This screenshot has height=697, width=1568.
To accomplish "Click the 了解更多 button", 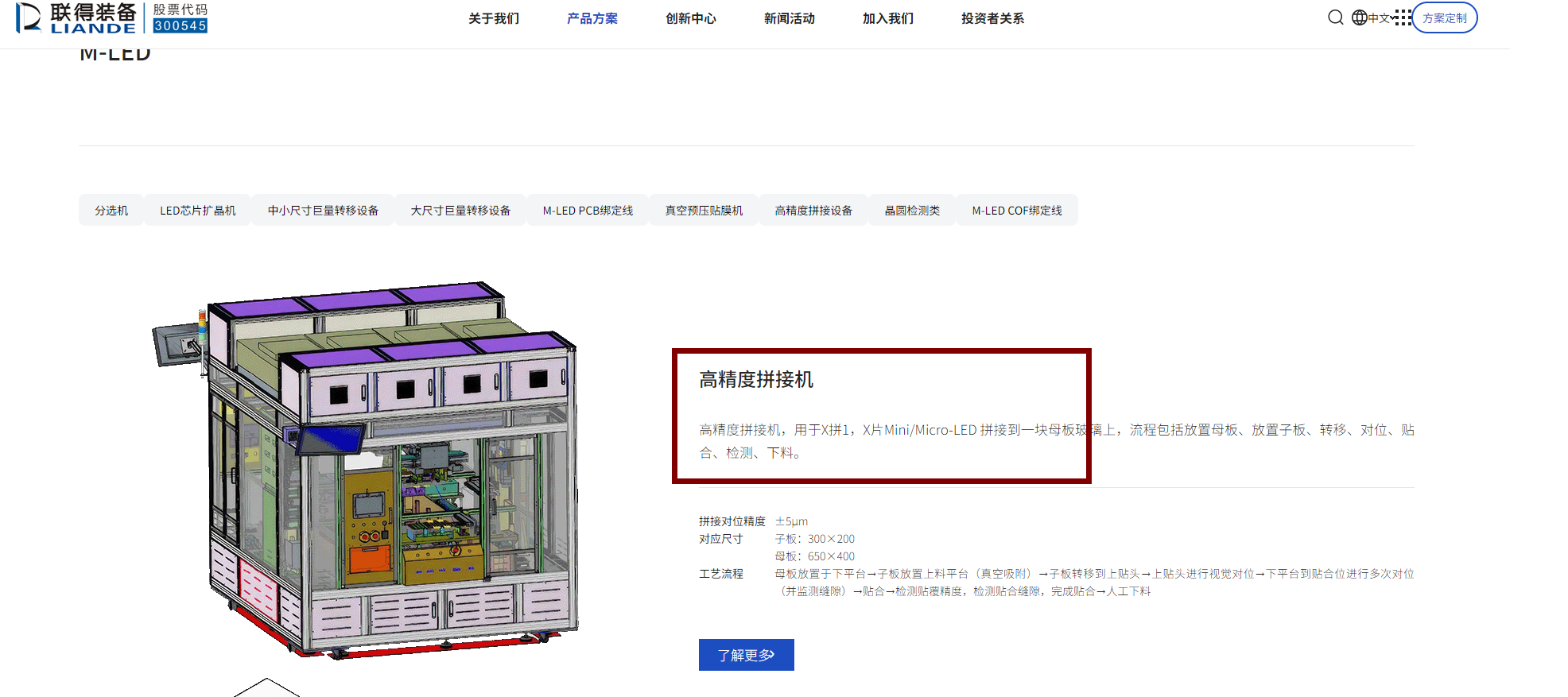I will point(746,655).
